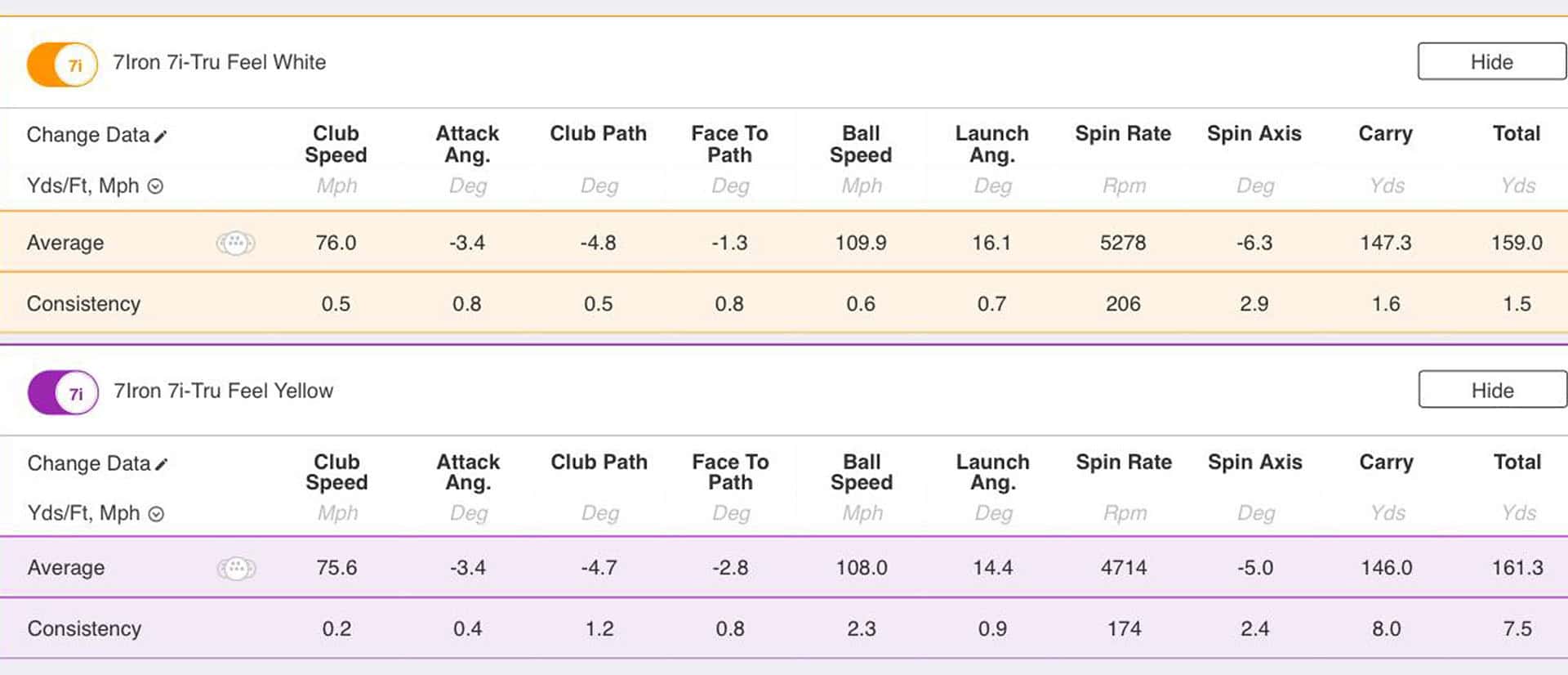Toggle the purple 7i Tru Feel Yellow switch
The height and width of the screenshot is (675, 1568).
[63, 393]
